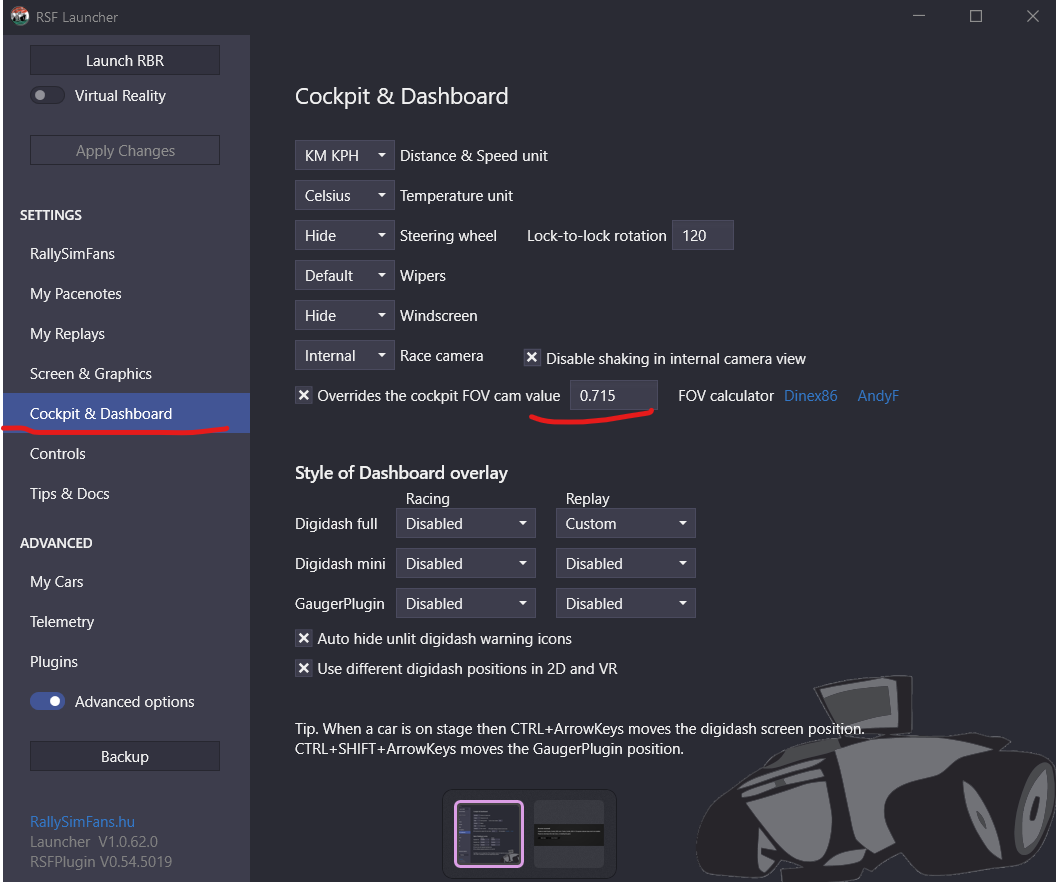Image resolution: width=1056 pixels, height=882 pixels.
Task: Expand the Race camera dropdown
Action: coord(345,356)
